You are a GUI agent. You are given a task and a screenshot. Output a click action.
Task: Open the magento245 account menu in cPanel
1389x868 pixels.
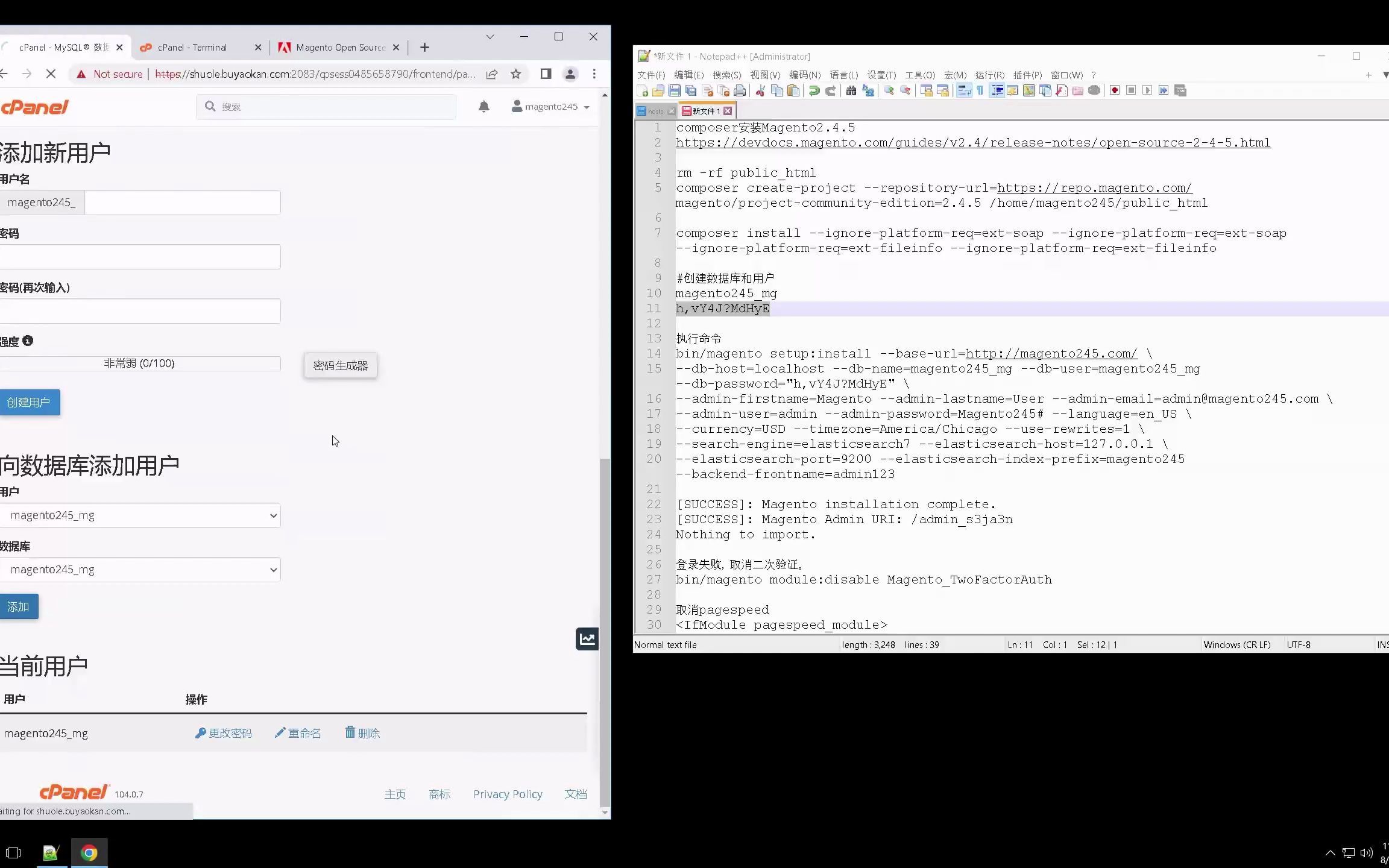pyautogui.click(x=550, y=107)
